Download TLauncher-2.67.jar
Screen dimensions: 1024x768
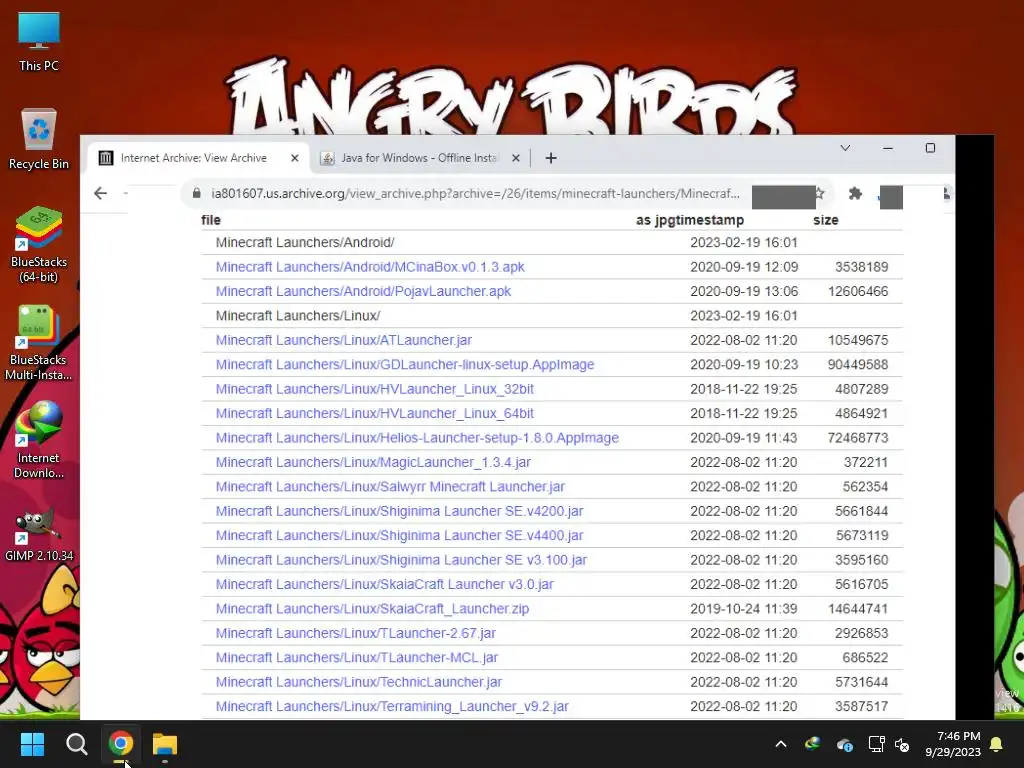point(355,633)
